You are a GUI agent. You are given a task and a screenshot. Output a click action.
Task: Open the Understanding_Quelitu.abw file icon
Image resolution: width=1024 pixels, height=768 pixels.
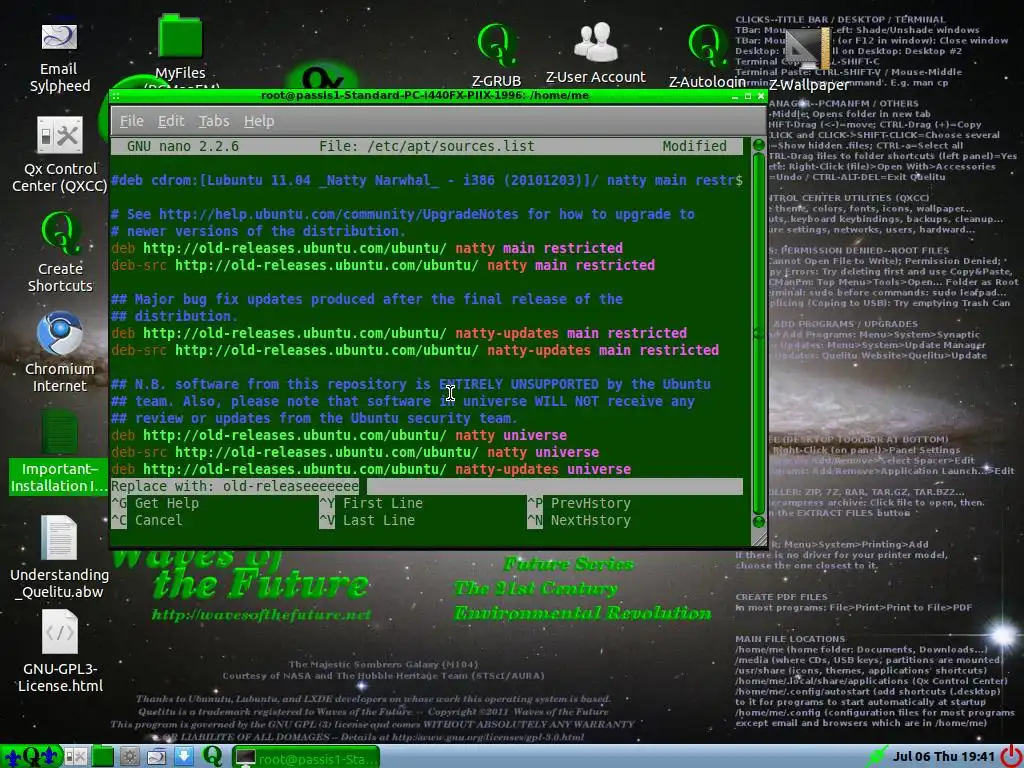point(59,557)
